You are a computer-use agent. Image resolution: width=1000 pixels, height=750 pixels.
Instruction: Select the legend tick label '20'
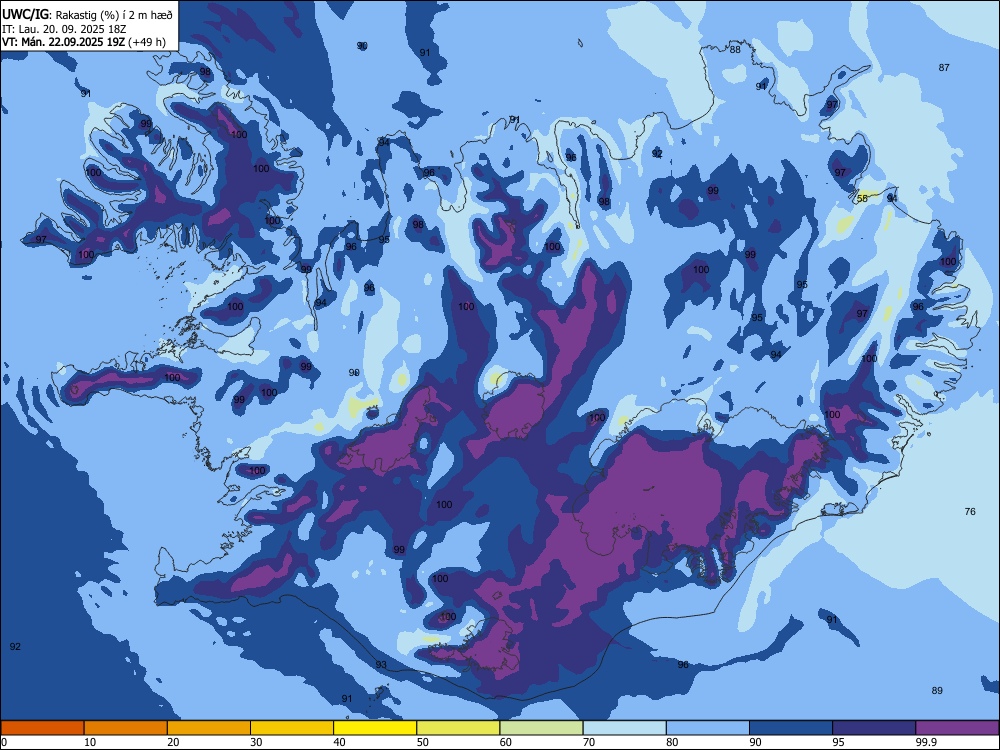tap(173, 742)
